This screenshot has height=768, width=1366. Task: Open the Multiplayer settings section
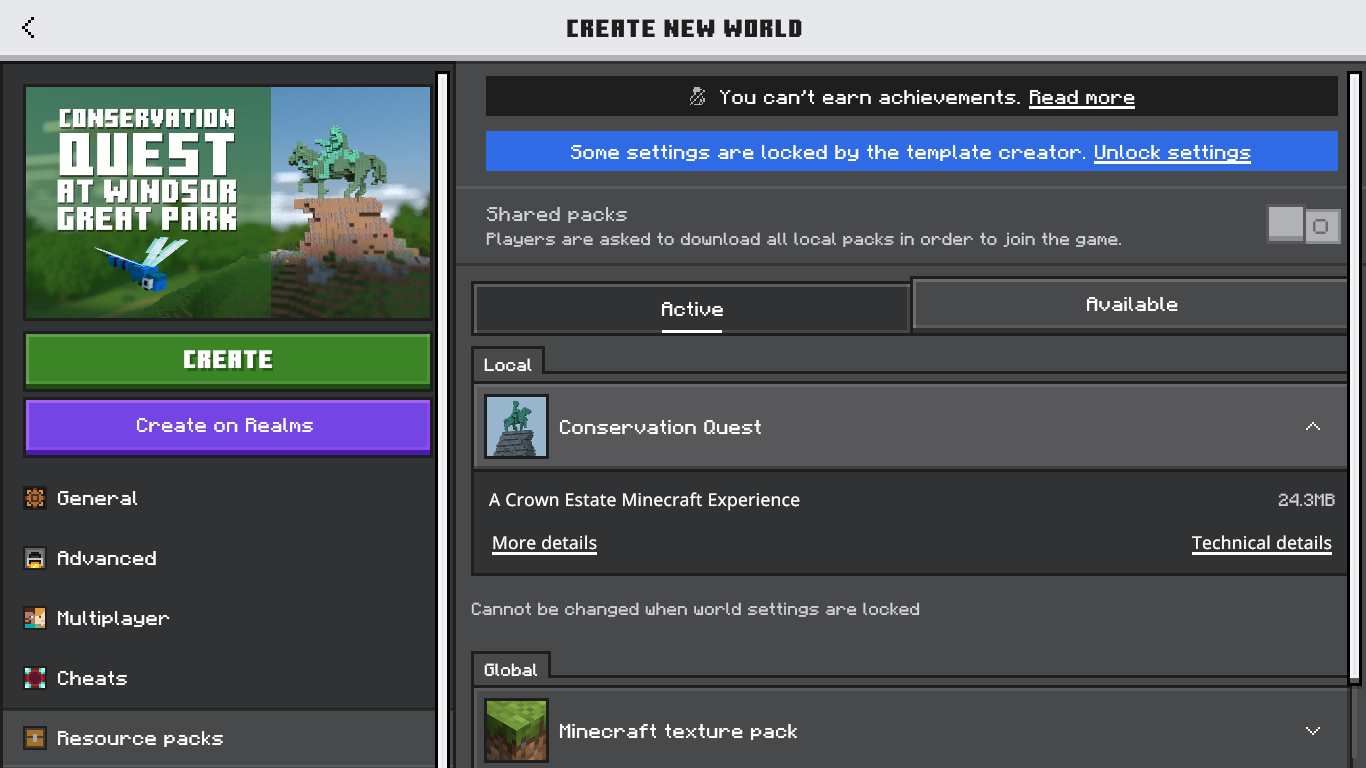pyautogui.click(x=218, y=618)
